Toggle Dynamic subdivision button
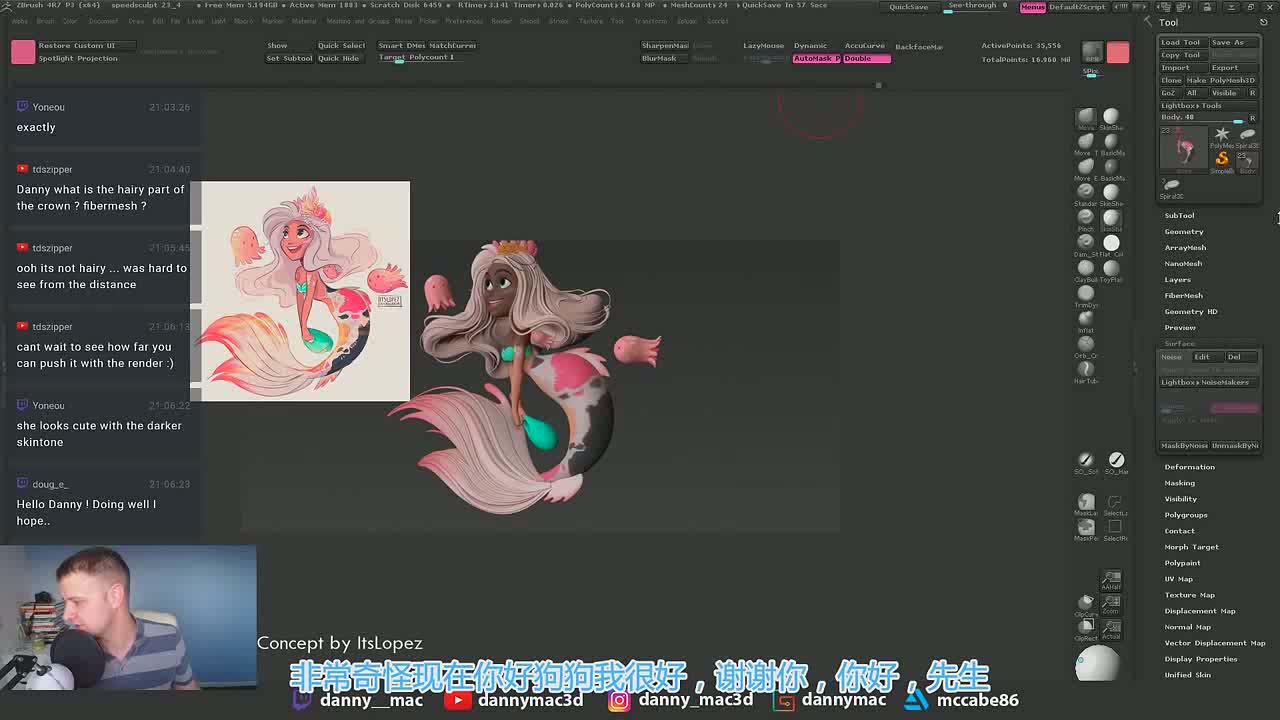The width and height of the screenshot is (1280, 720). pos(811,46)
